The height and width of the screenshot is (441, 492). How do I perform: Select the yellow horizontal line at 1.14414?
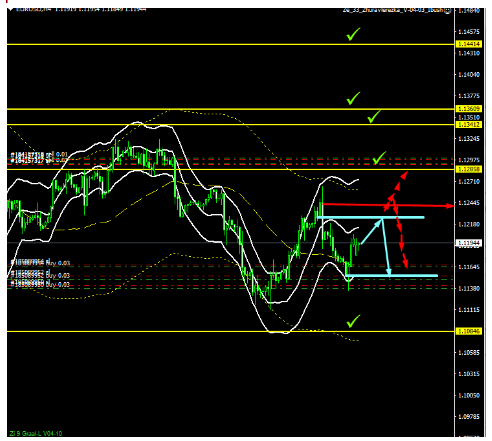(231, 44)
